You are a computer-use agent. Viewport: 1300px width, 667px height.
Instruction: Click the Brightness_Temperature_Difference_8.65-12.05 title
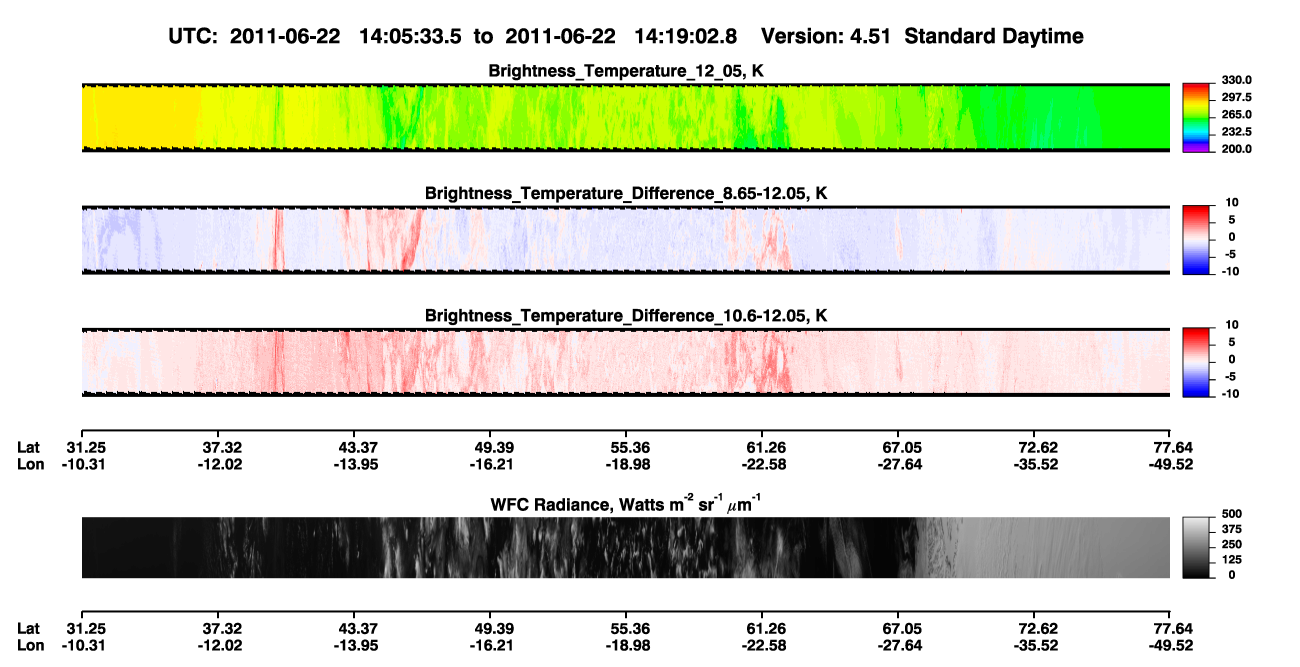coord(625,193)
